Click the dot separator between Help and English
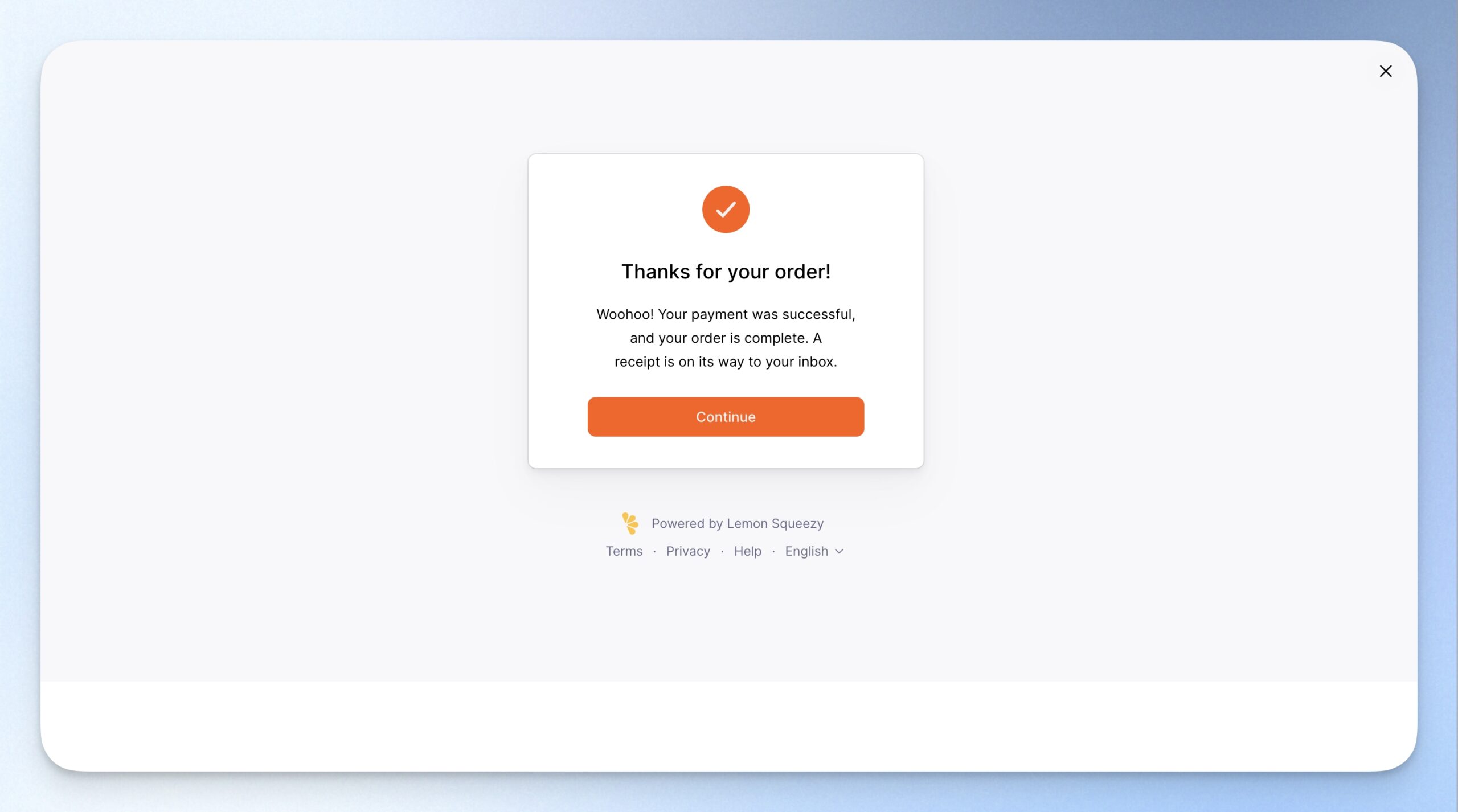The height and width of the screenshot is (812, 1458). pyautogui.click(x=773, y=551)
